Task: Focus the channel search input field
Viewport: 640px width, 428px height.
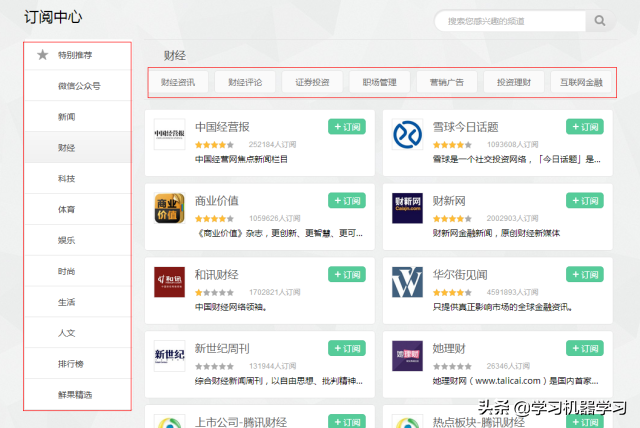Action: [510, 21]
